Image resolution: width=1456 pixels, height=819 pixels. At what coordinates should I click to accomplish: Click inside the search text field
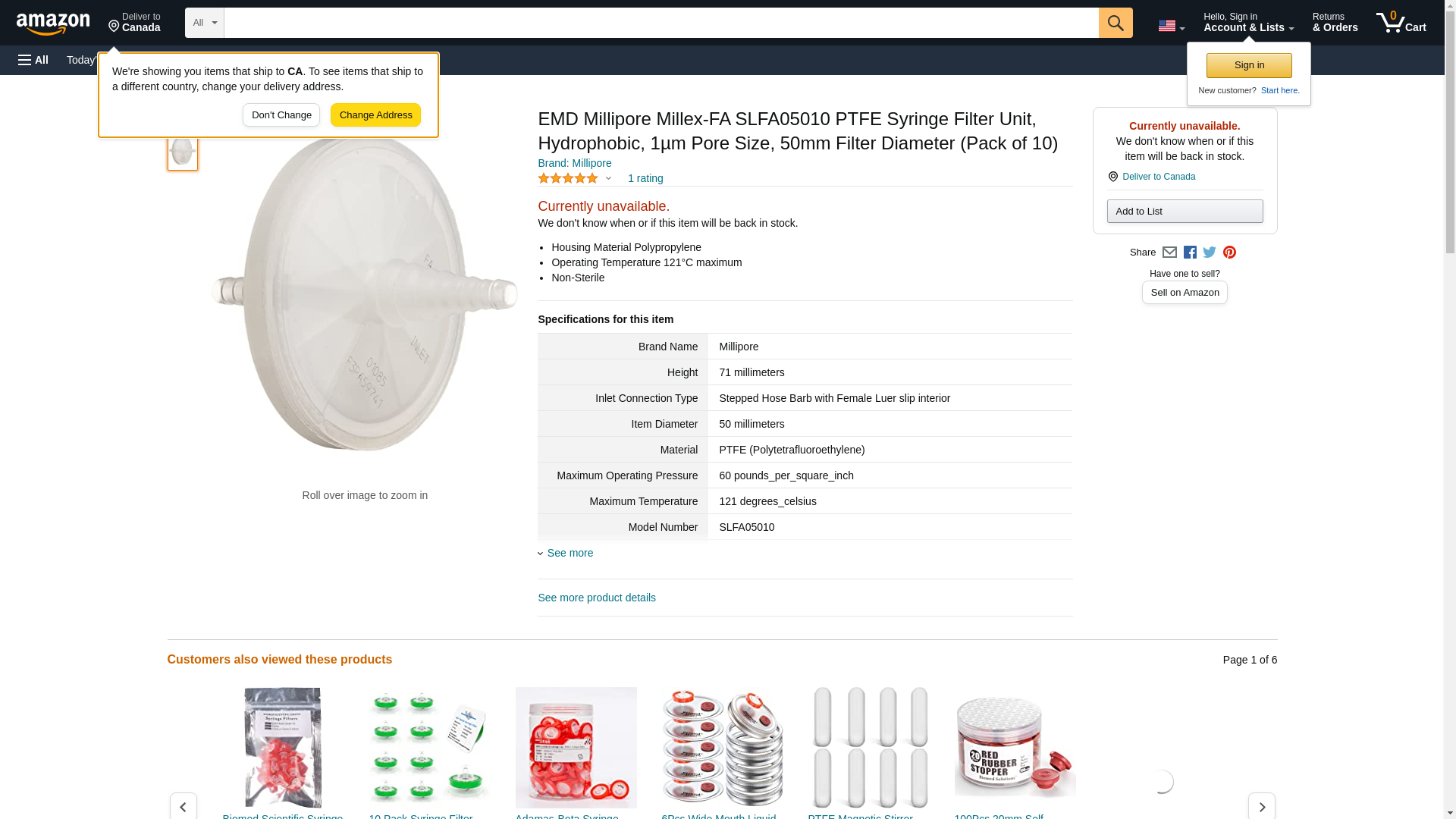coord(661,23)
